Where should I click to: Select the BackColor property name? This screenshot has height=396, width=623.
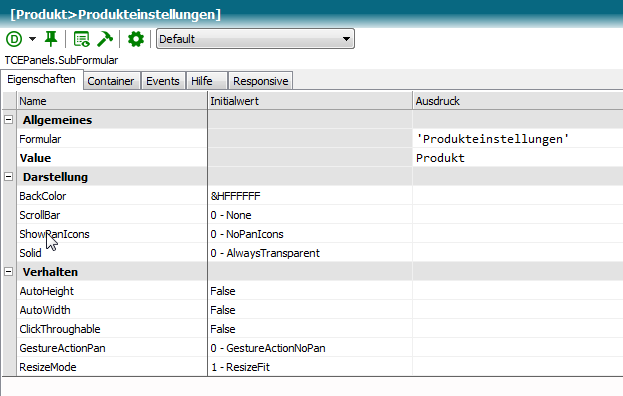tap(43, 196)
